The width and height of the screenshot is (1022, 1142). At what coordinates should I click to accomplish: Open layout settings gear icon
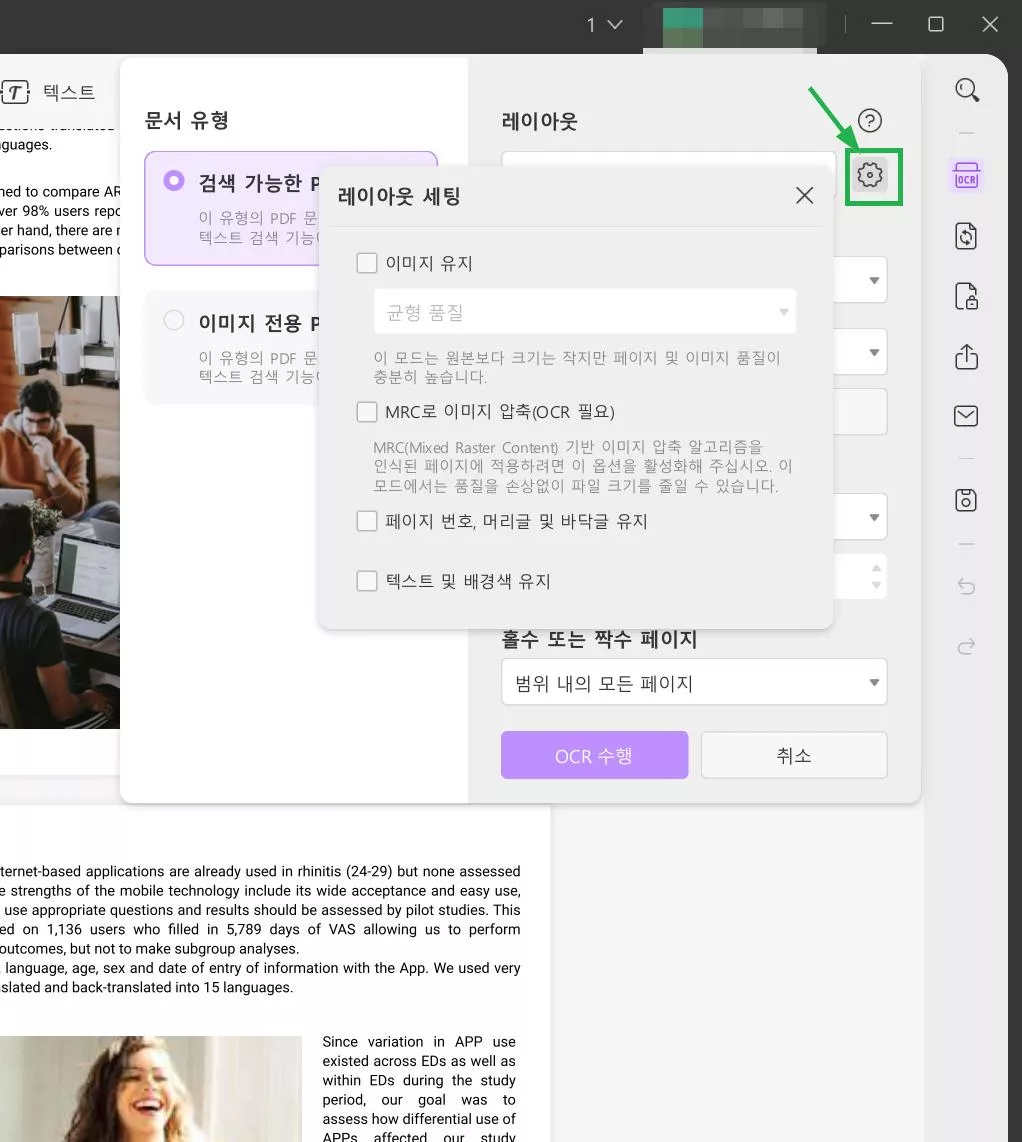click(x=870, y=175)
